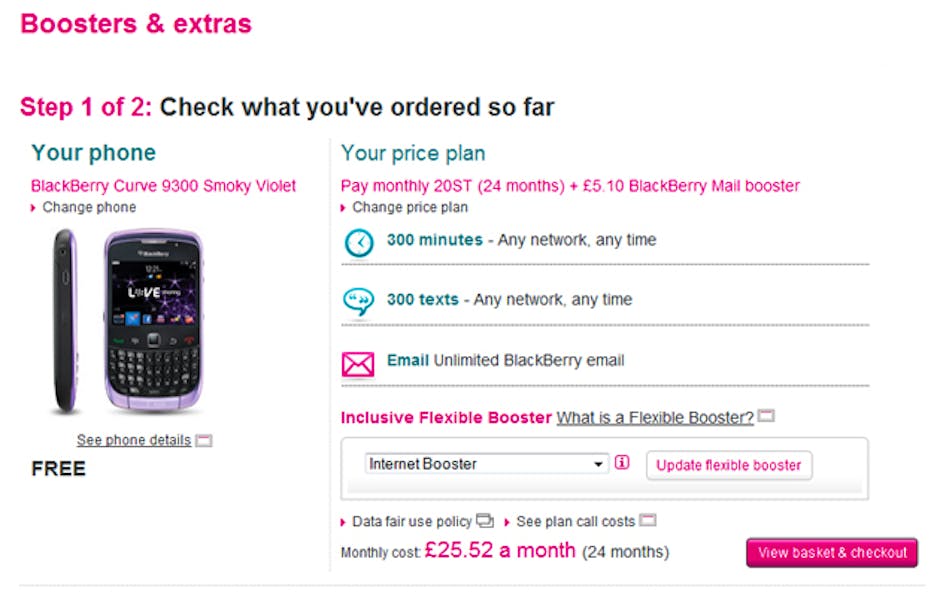Screen dimensions: 940x601
Task: Open What is a Flexible Booster link
Action: (x=655, y=418)
